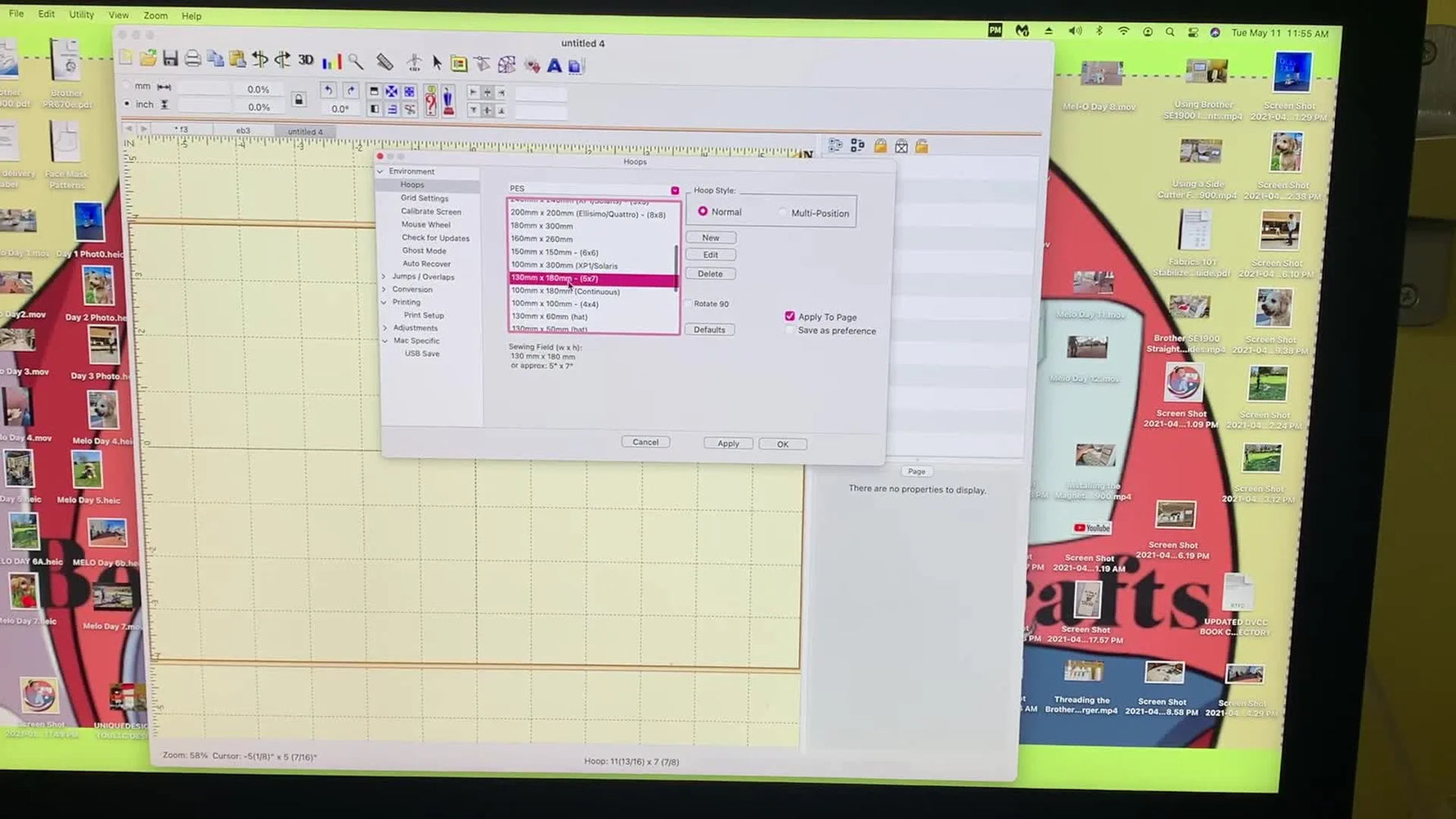Screen dimensions: 1456x819
Task: Select the 160mm x 260mm hoop entry
Action: coord(542,239)
